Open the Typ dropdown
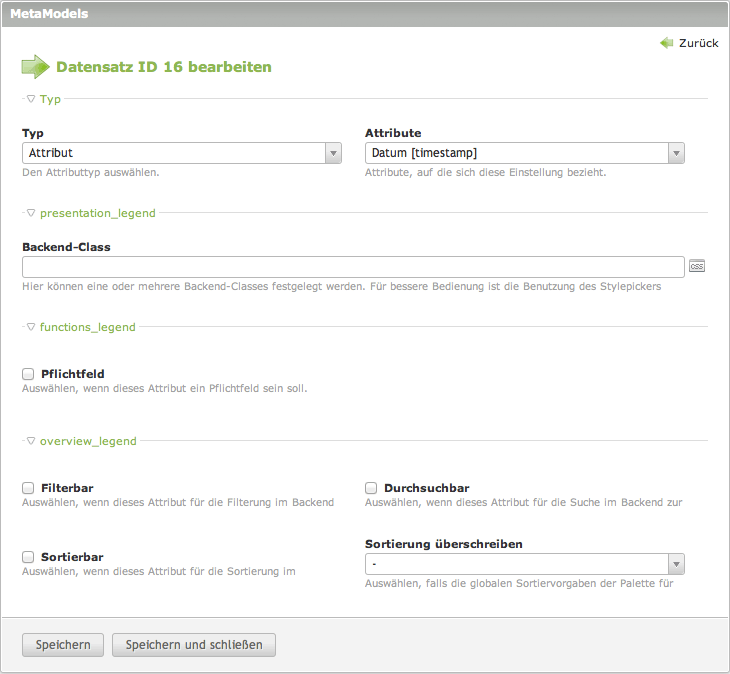Image resolution: width=730 pixels, height=674 pixels. 182,153
